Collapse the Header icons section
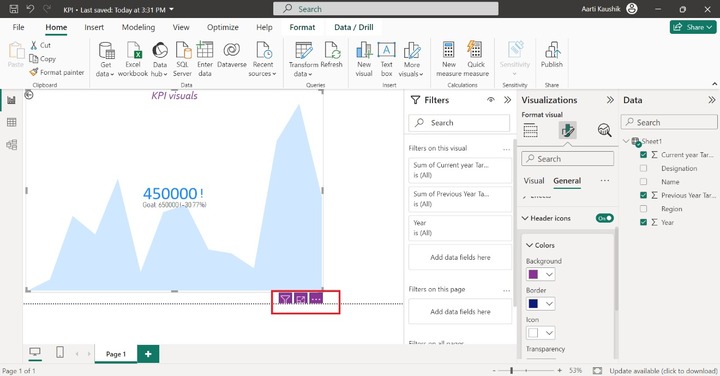The height and width of the screenshot is (376, 720). [x=525, y=218]
